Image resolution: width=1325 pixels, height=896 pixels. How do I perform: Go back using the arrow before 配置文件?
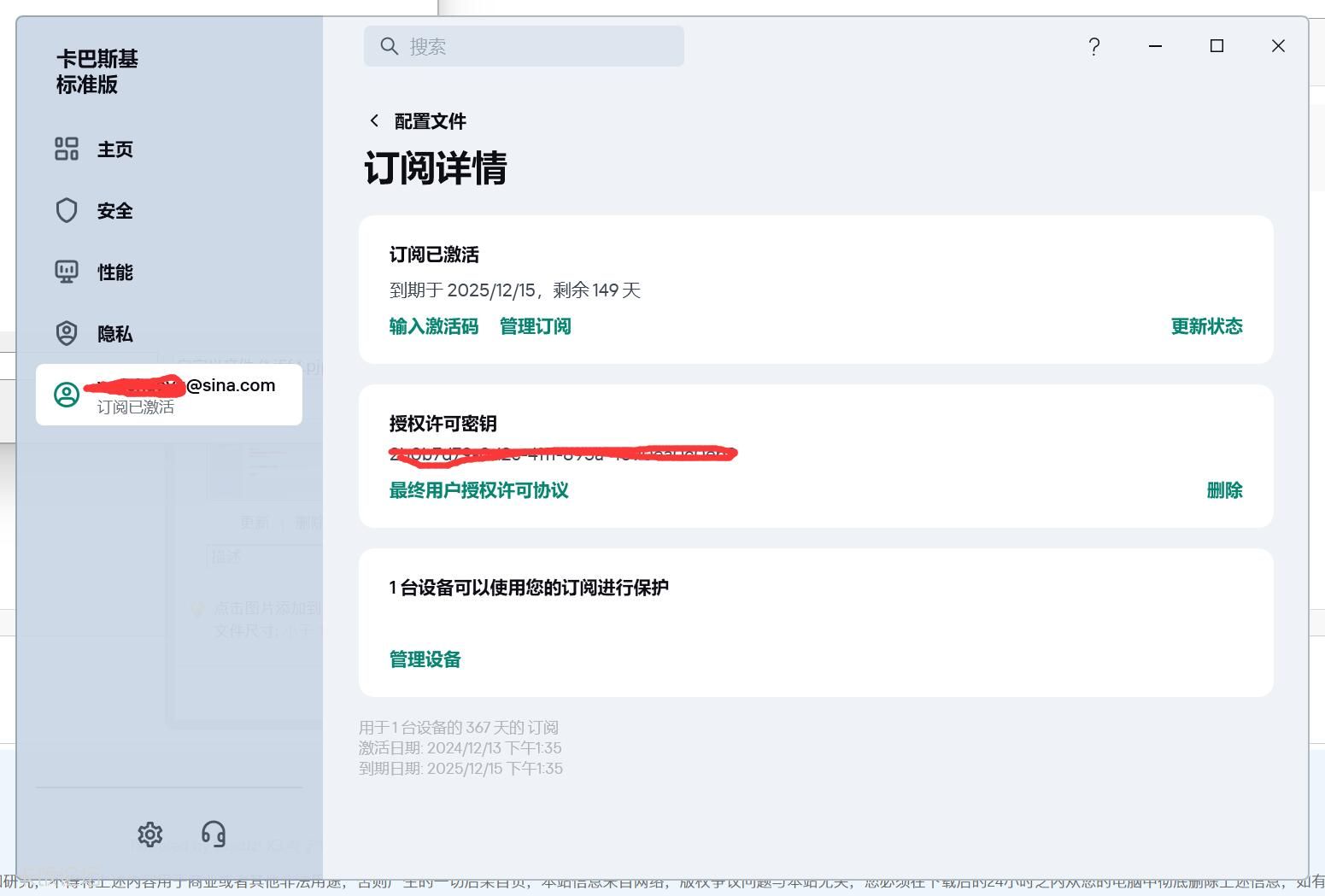pos(374,121)
